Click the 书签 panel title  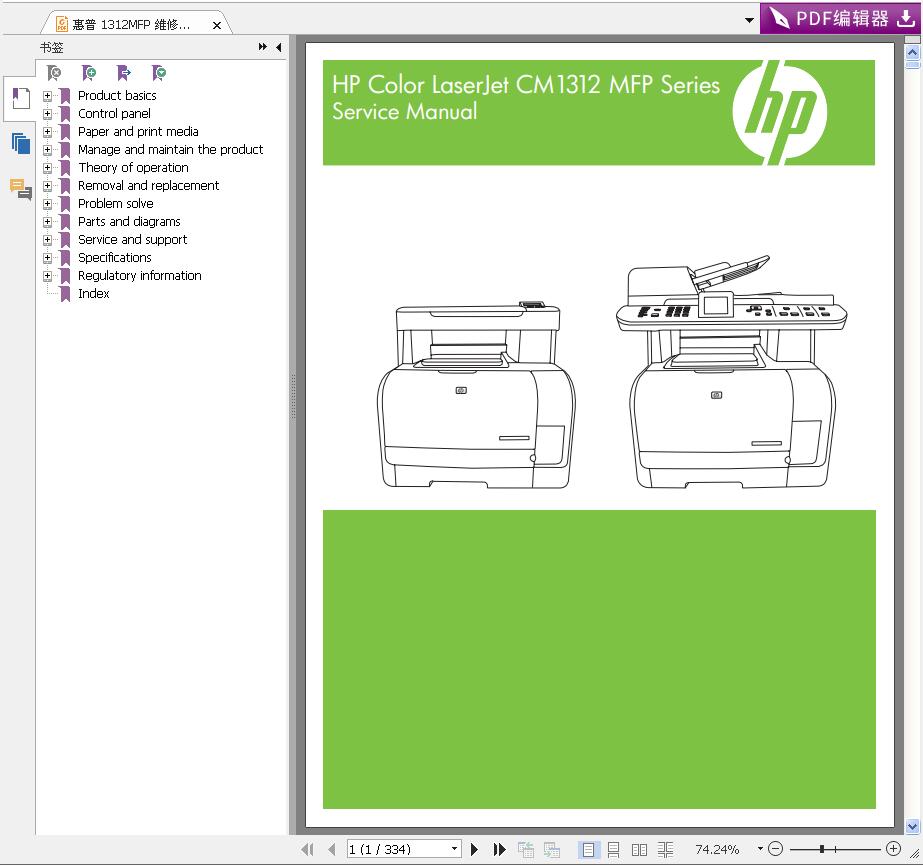[x=52, y=48]
